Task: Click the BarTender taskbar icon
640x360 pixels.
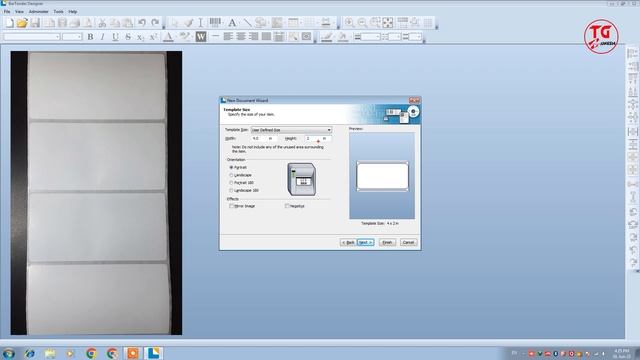Action: click(x=153, y=353)
